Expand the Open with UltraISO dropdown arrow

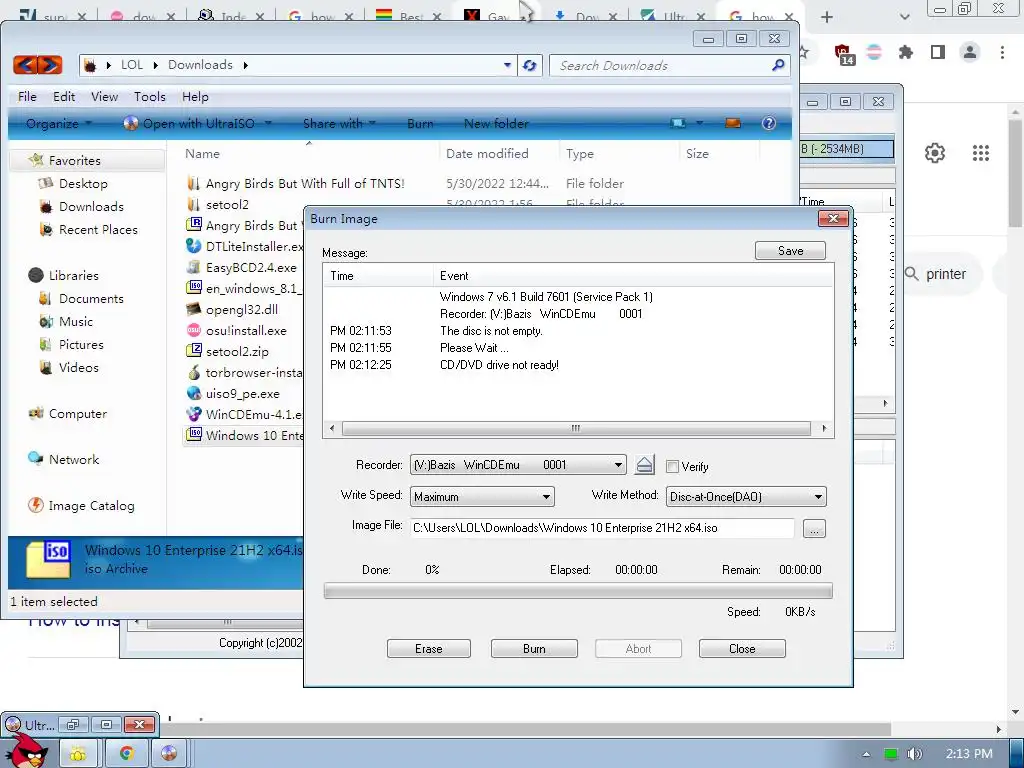tap(268, 123)
